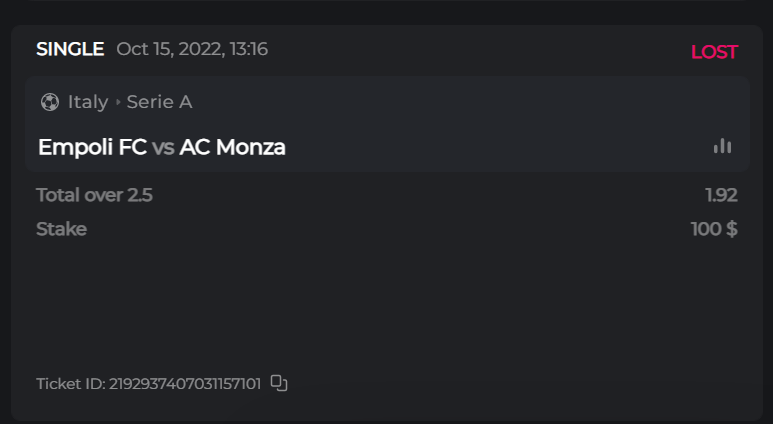Click the AC Monza team name
Screen dimensions: 773x424
(232, 147)
